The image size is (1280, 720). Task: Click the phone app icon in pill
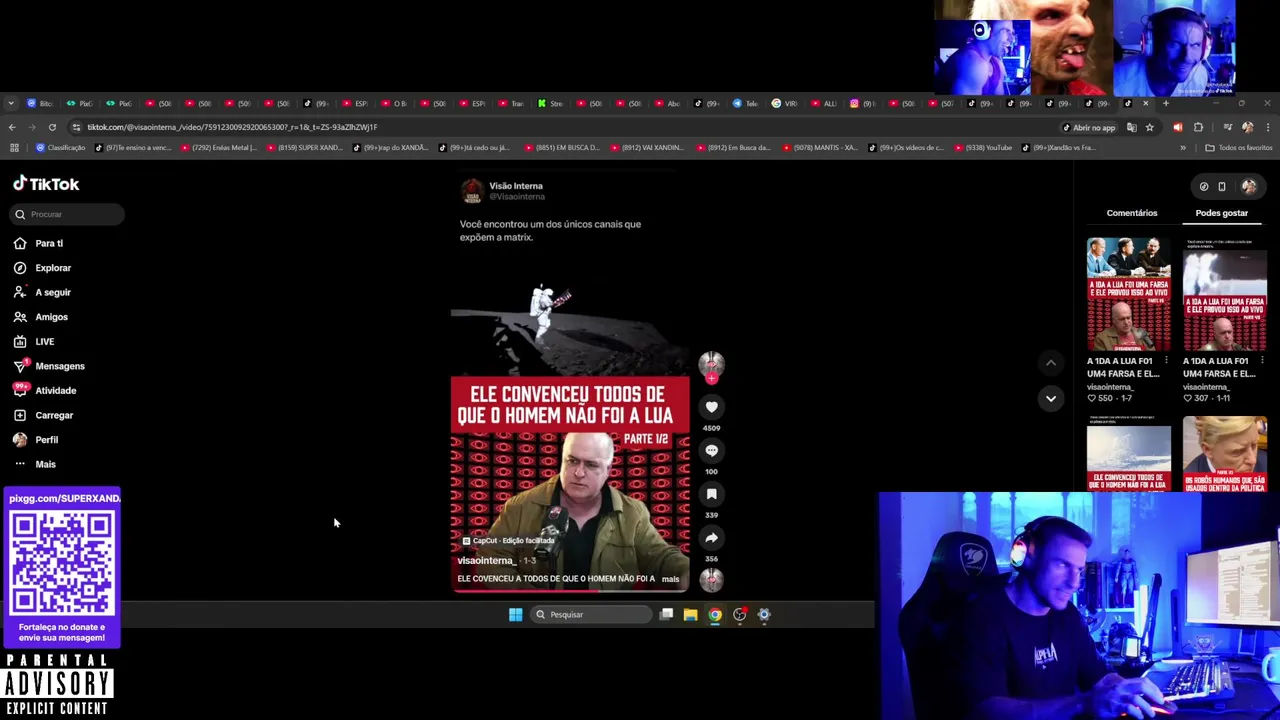1222,187
